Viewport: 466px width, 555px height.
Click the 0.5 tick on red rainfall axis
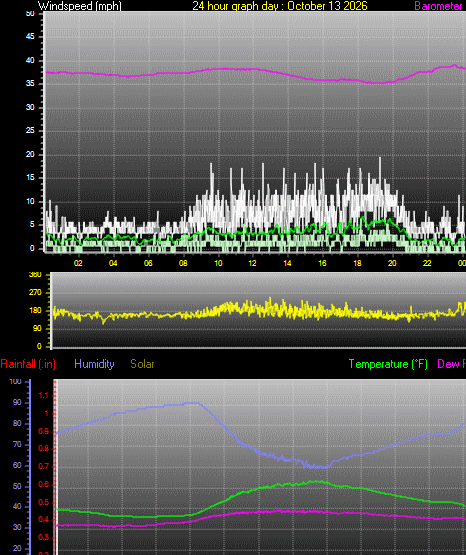point(44,502)
